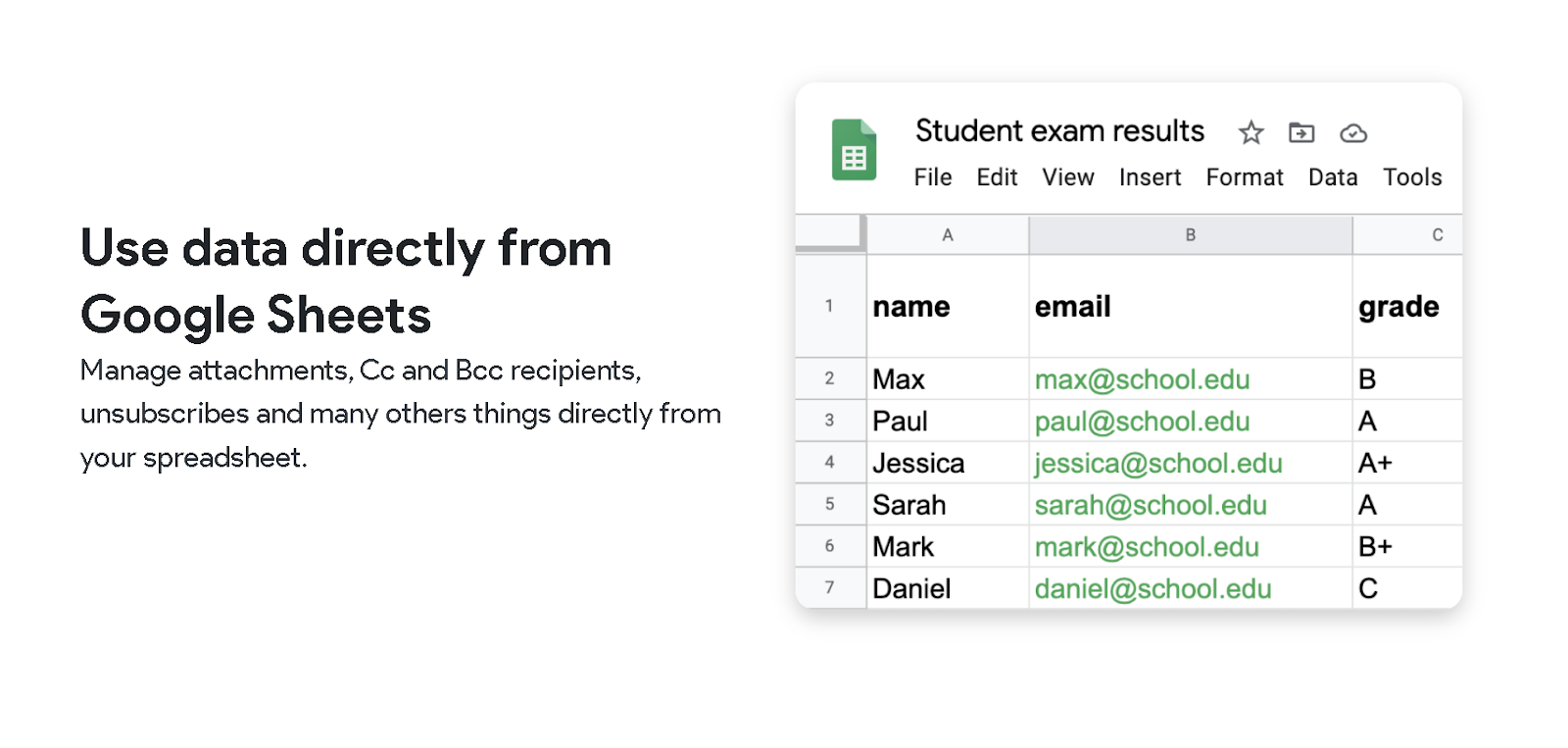Click the green Google Sheets logo icon
Viewport: 1568px width, 748px height.
pyautogui.click(x=854, y=150)
